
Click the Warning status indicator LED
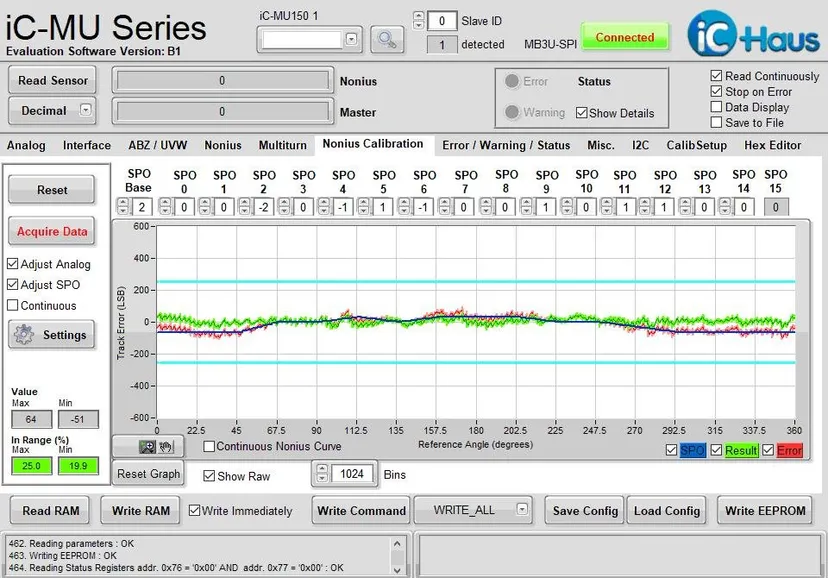point(511,112)
